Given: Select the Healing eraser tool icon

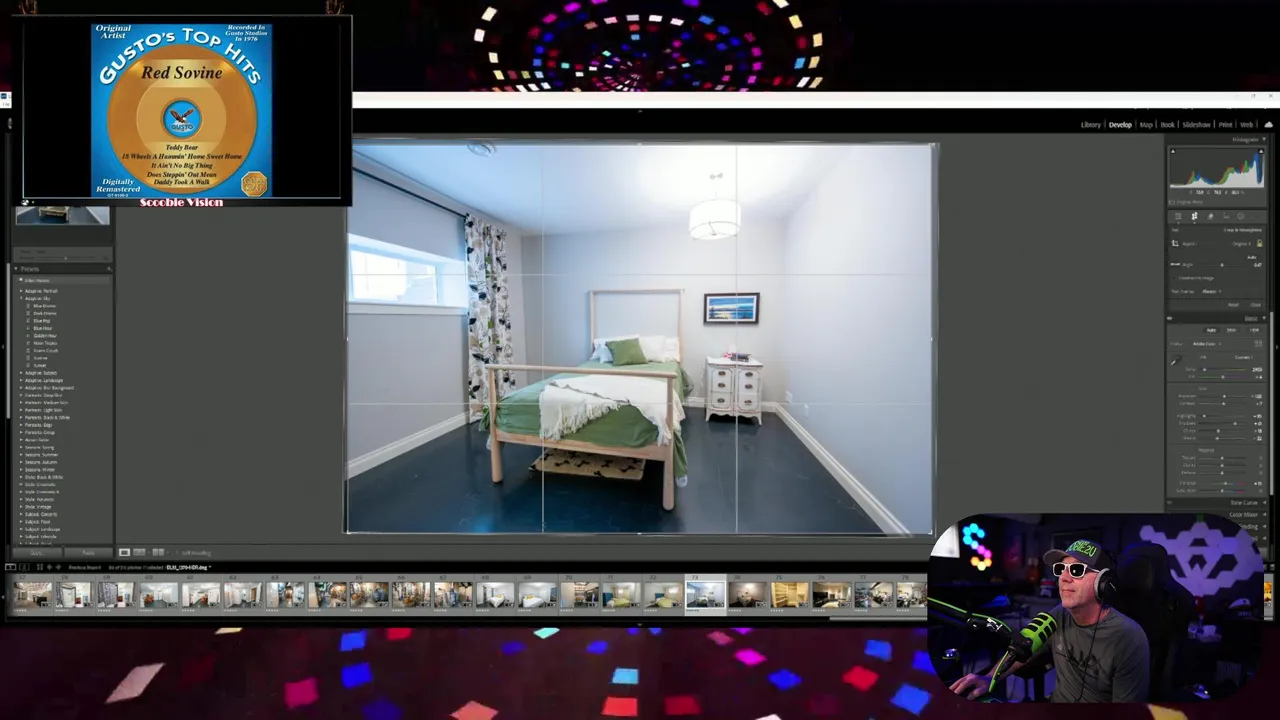Looking at the screenshot, I should click(x=1210, y=216).
